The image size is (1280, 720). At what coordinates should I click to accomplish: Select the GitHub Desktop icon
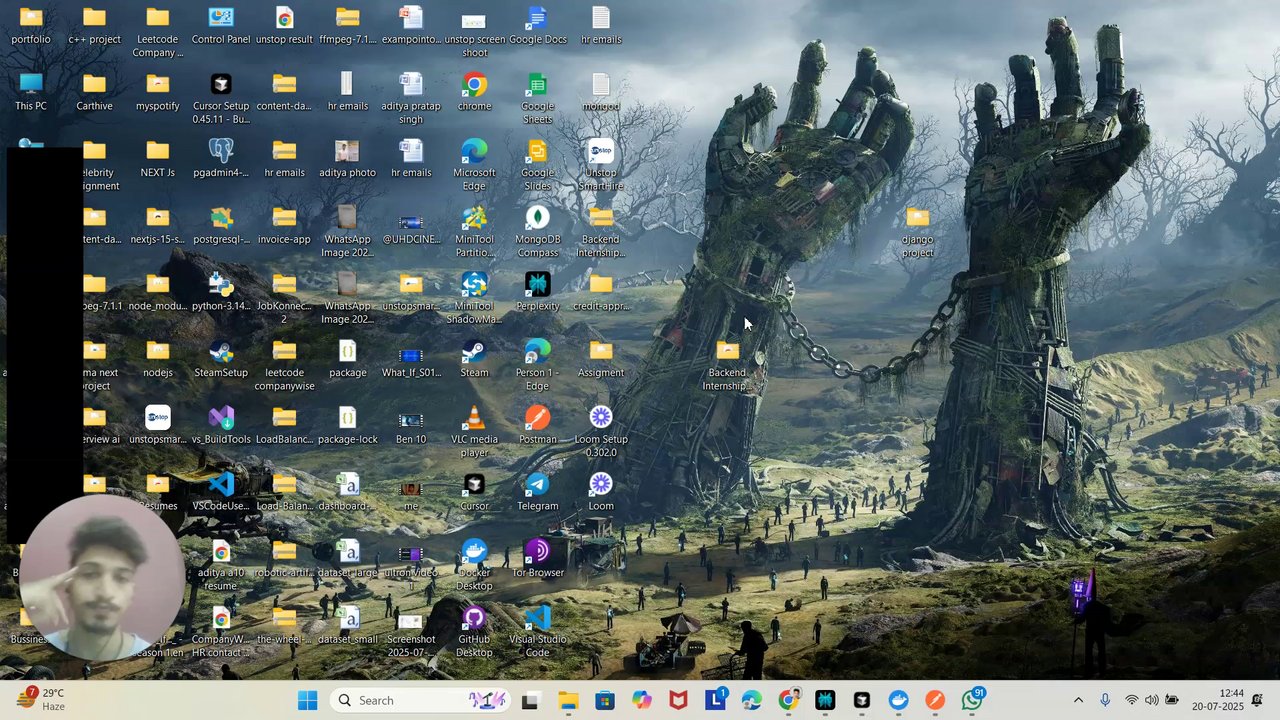[x=474, y=632]
